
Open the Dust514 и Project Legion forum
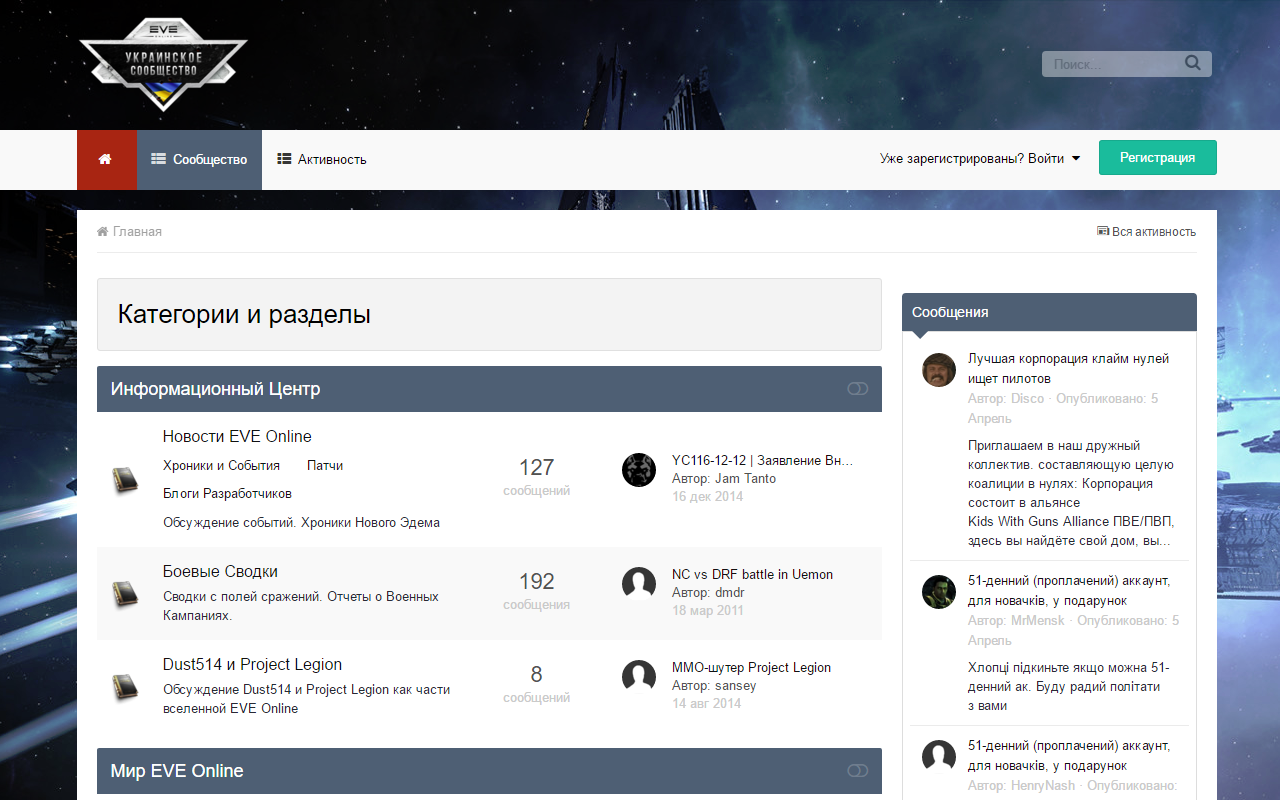252,664
